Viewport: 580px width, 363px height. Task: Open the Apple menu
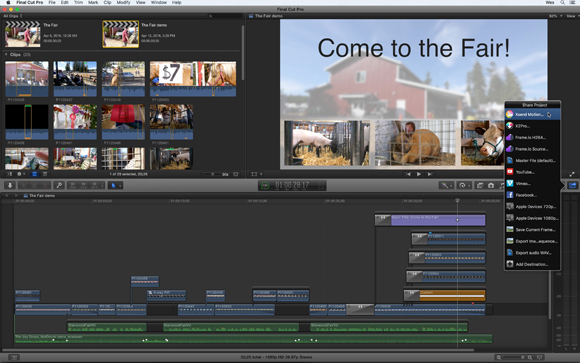[8, 2]
